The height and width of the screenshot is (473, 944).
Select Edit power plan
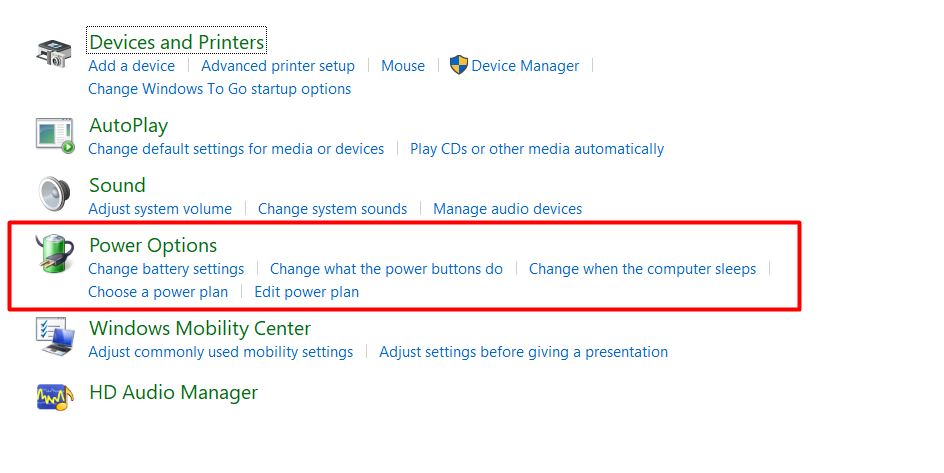[x=306, y=292]
